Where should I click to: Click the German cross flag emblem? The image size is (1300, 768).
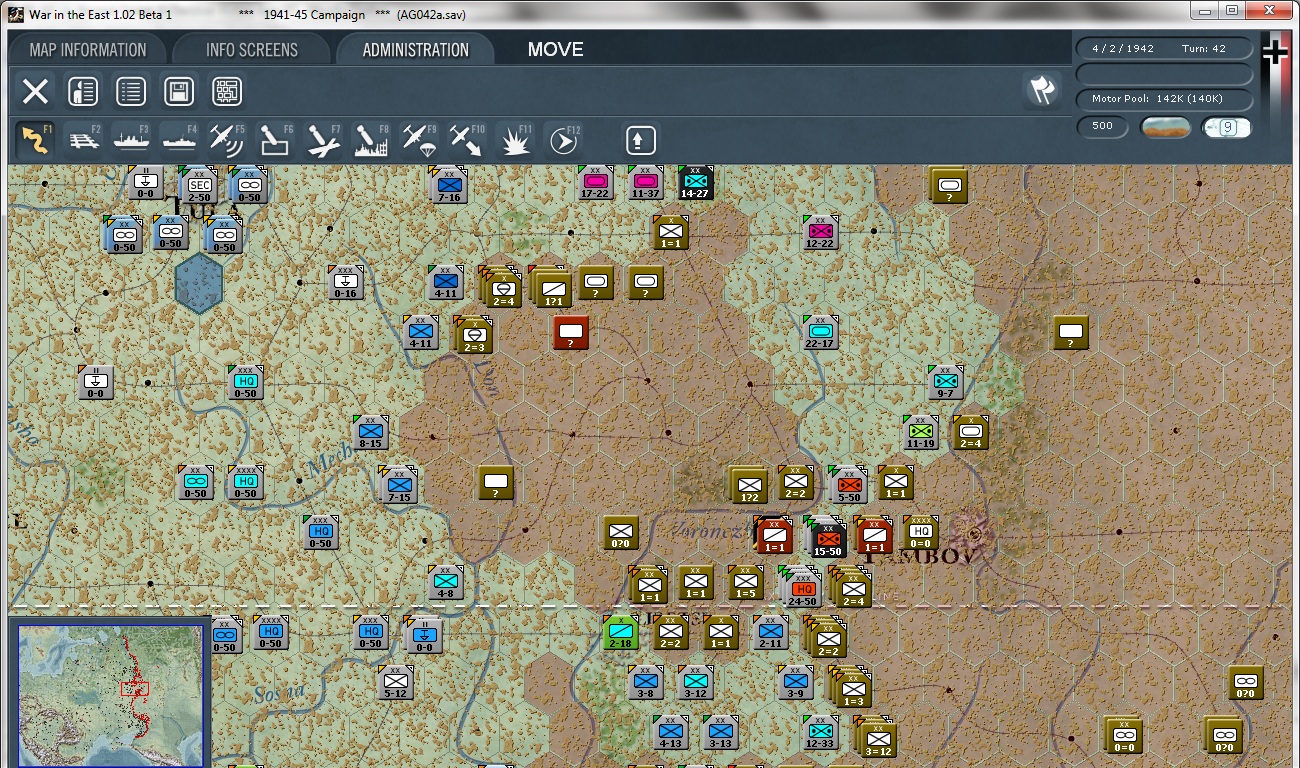[x=1275, y=51]
